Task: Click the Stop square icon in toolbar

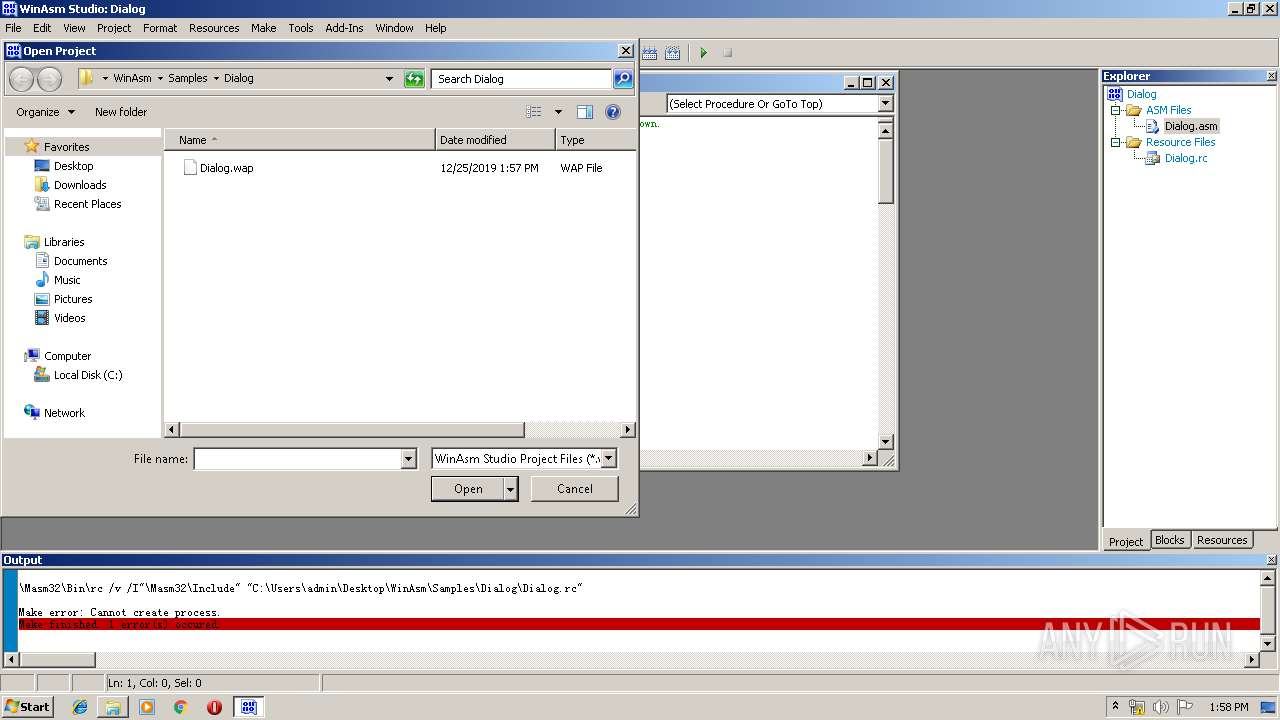Action: click(728, 53)
